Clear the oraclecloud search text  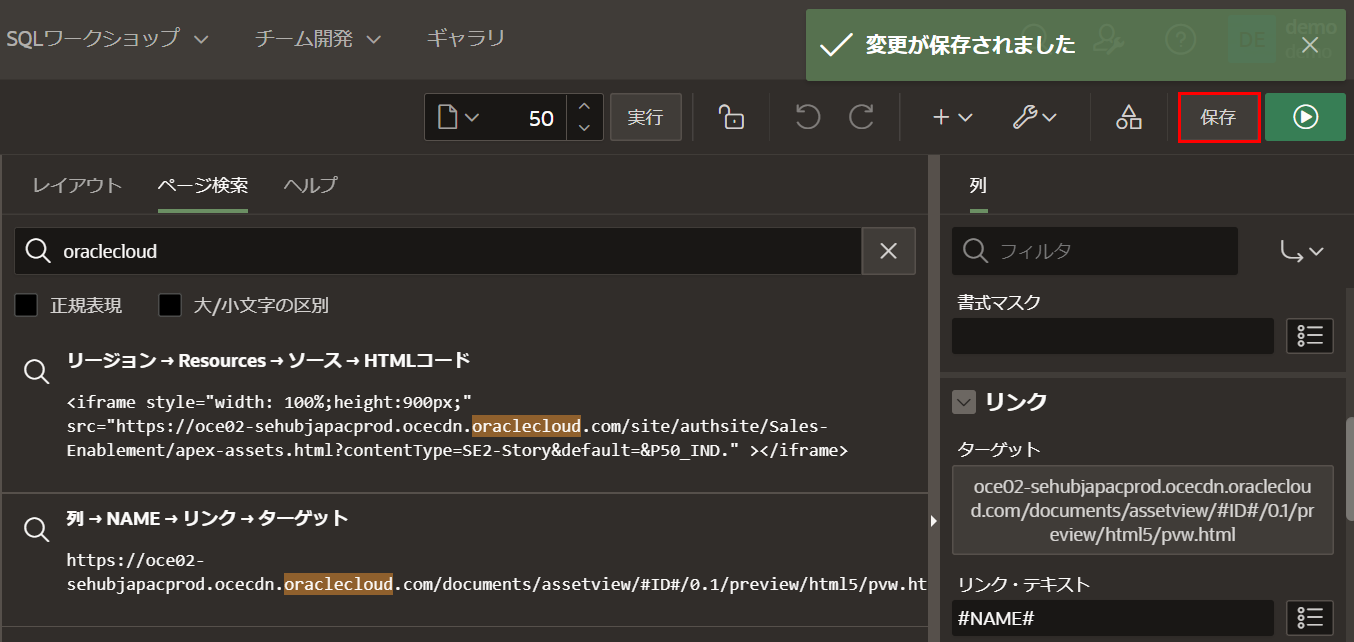(x=888, y=251)
